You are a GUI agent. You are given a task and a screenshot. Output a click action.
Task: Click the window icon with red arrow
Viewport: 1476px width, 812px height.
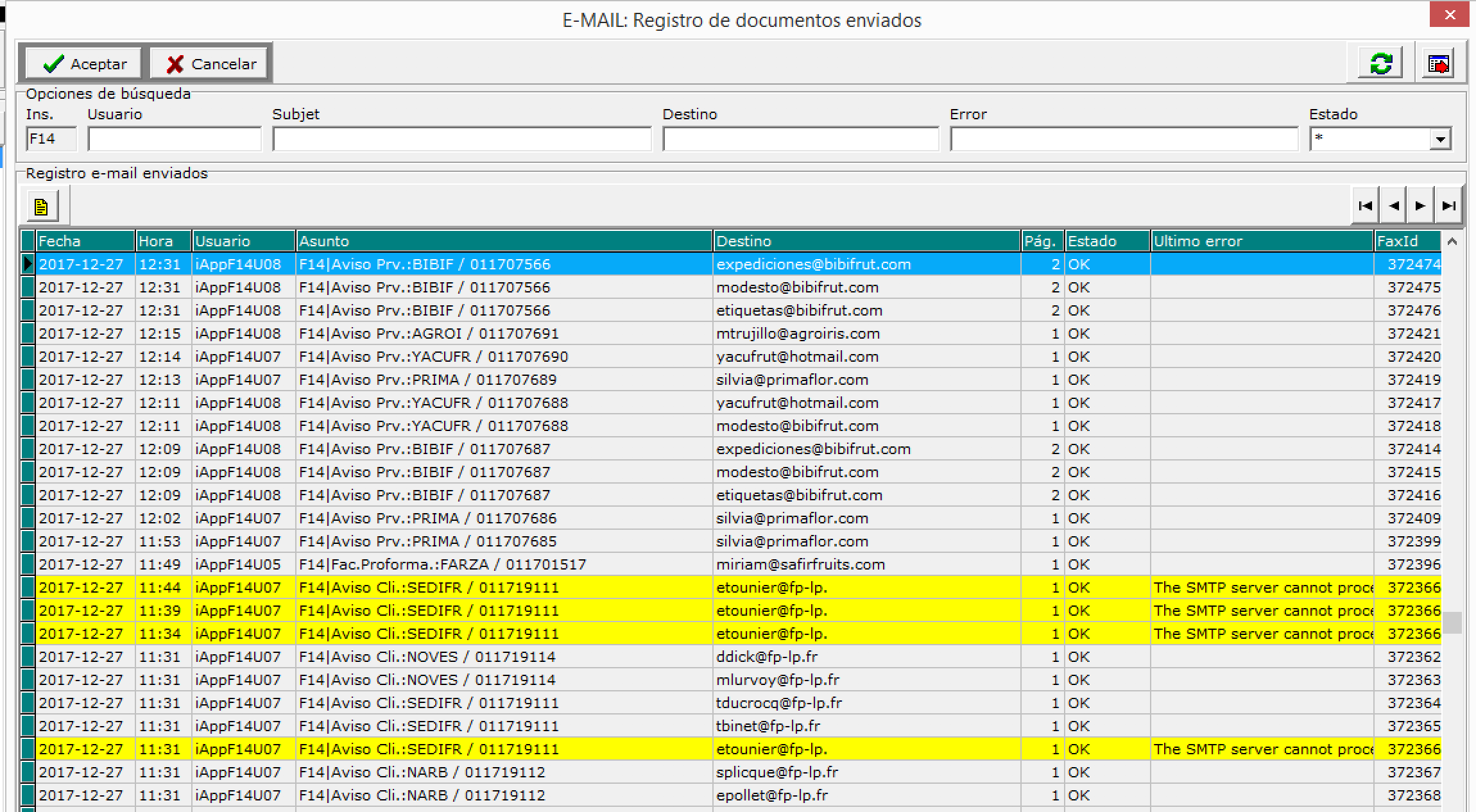(x=1438, y=63)
